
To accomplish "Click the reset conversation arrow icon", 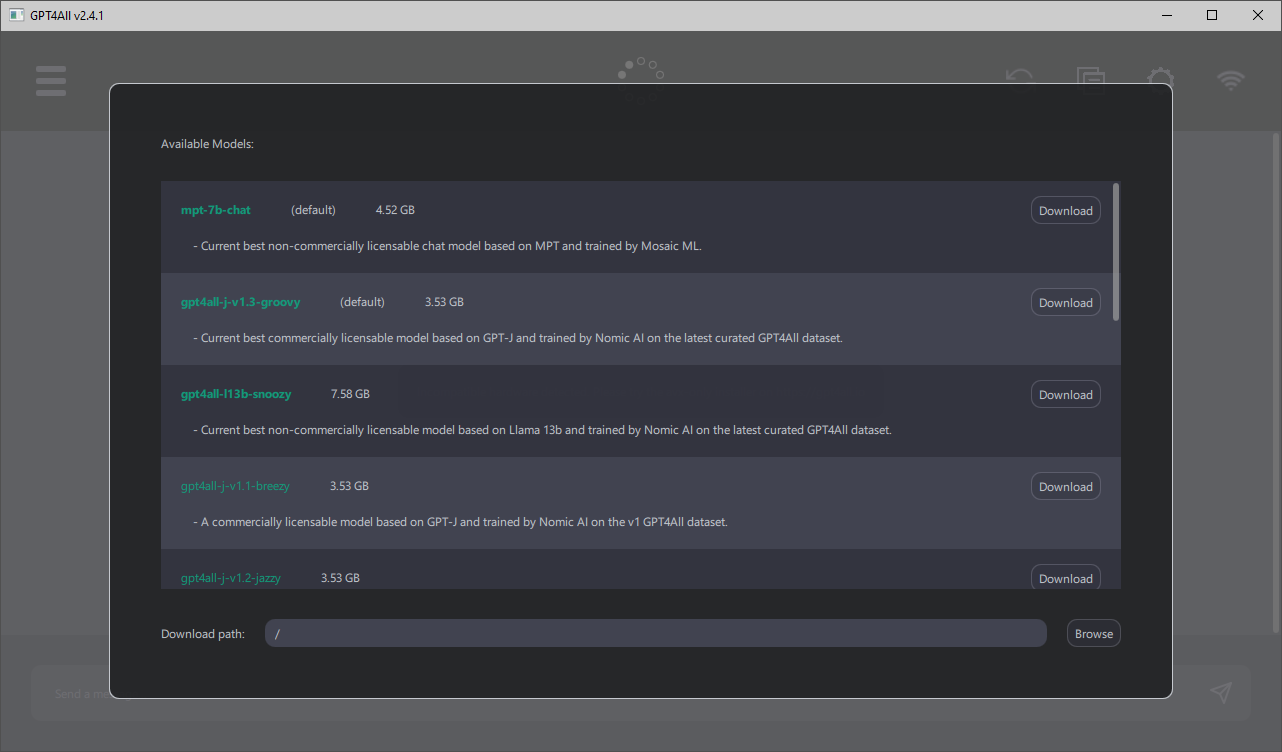I will coord(1019,79).
